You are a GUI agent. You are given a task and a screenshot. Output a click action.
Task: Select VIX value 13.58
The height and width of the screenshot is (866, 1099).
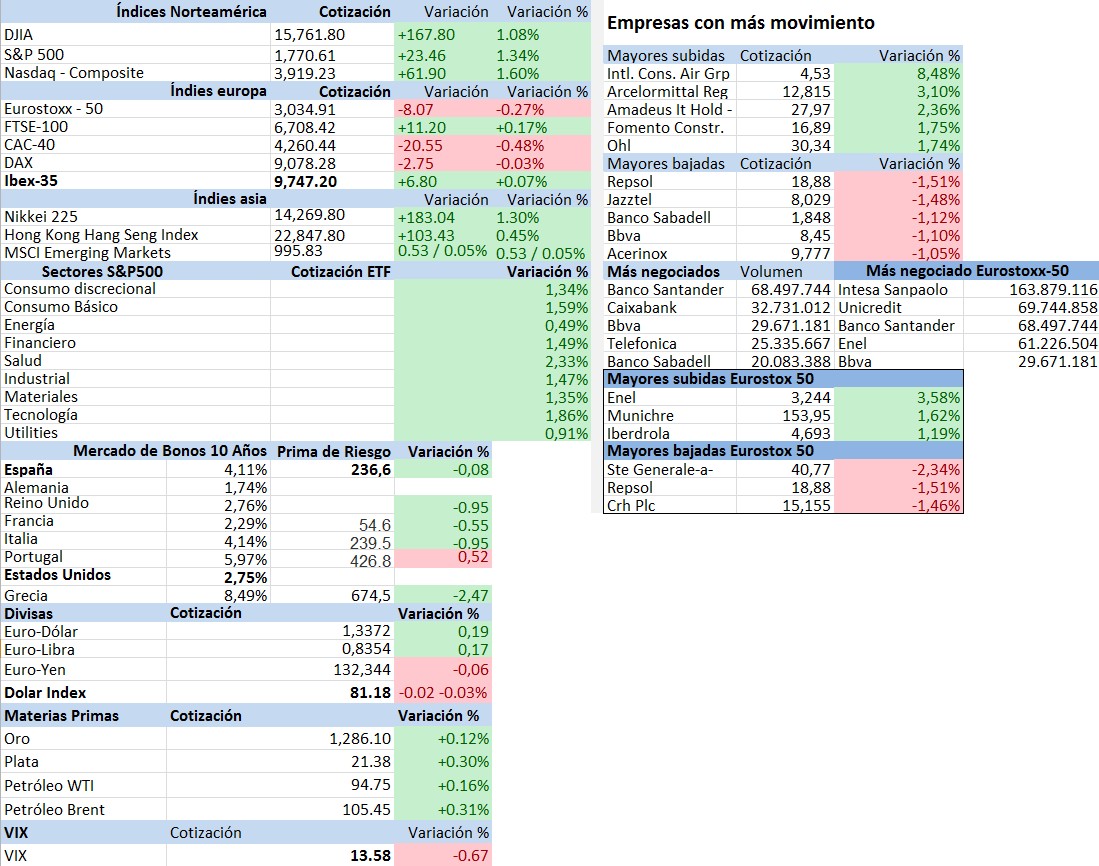point(370,855)
